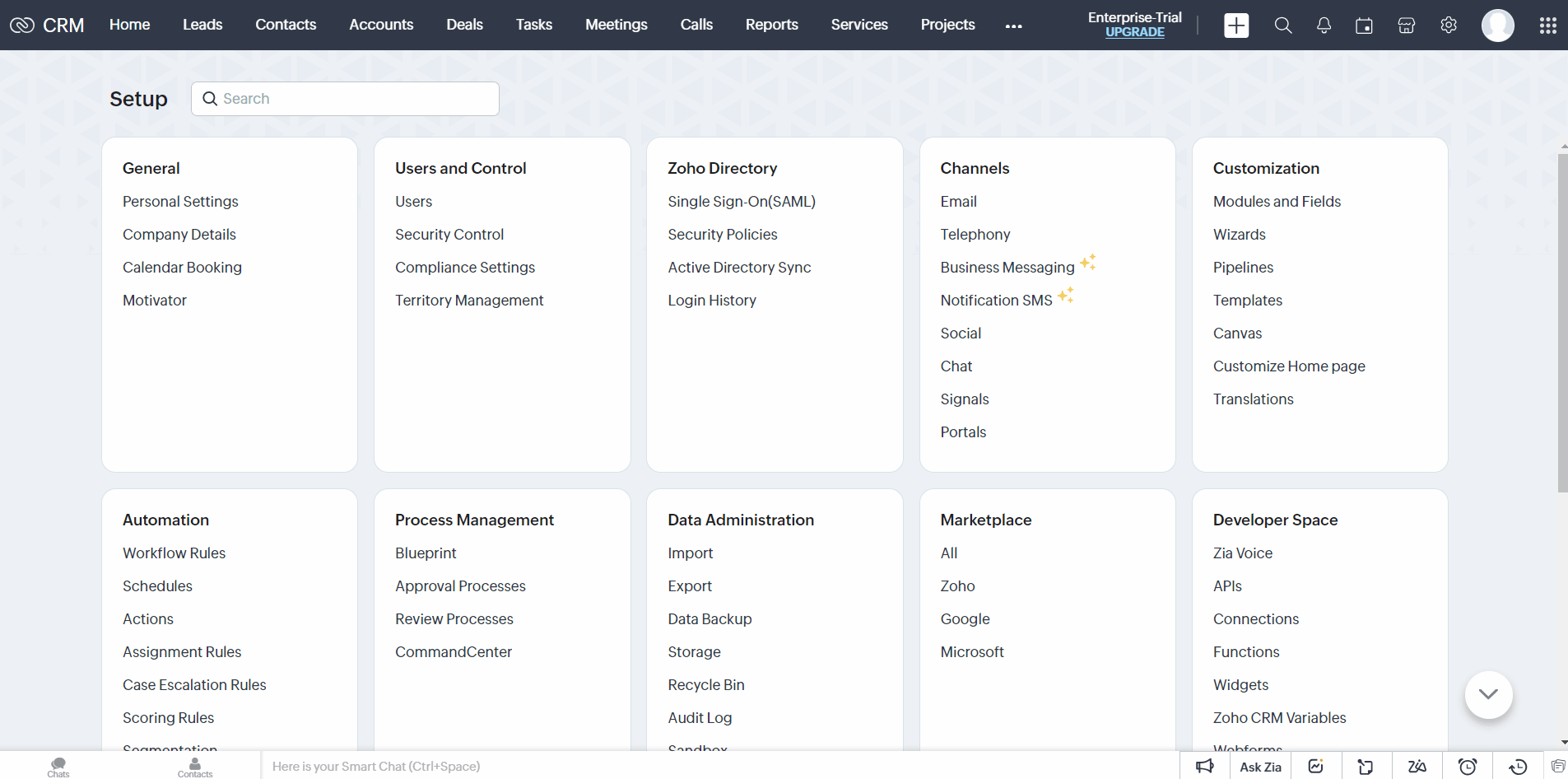Open the notifications bell
Viewport: 1568px width, 779px height.
[x=1324, y=26]
